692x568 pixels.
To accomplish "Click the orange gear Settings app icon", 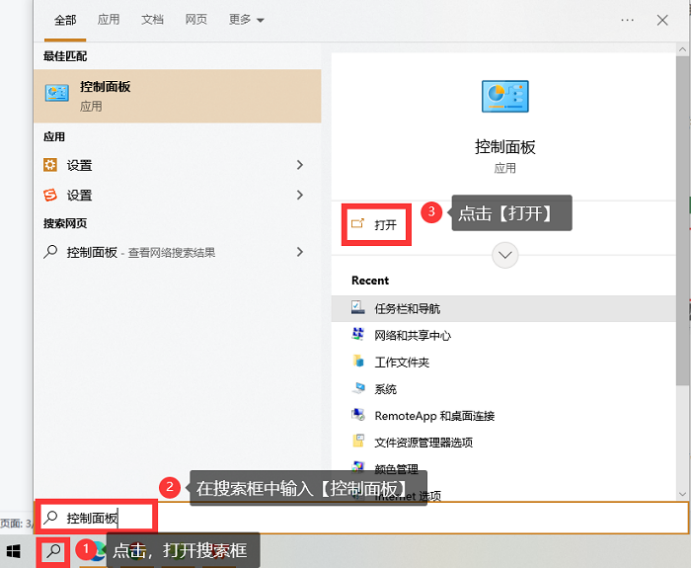I will [50, 165].
